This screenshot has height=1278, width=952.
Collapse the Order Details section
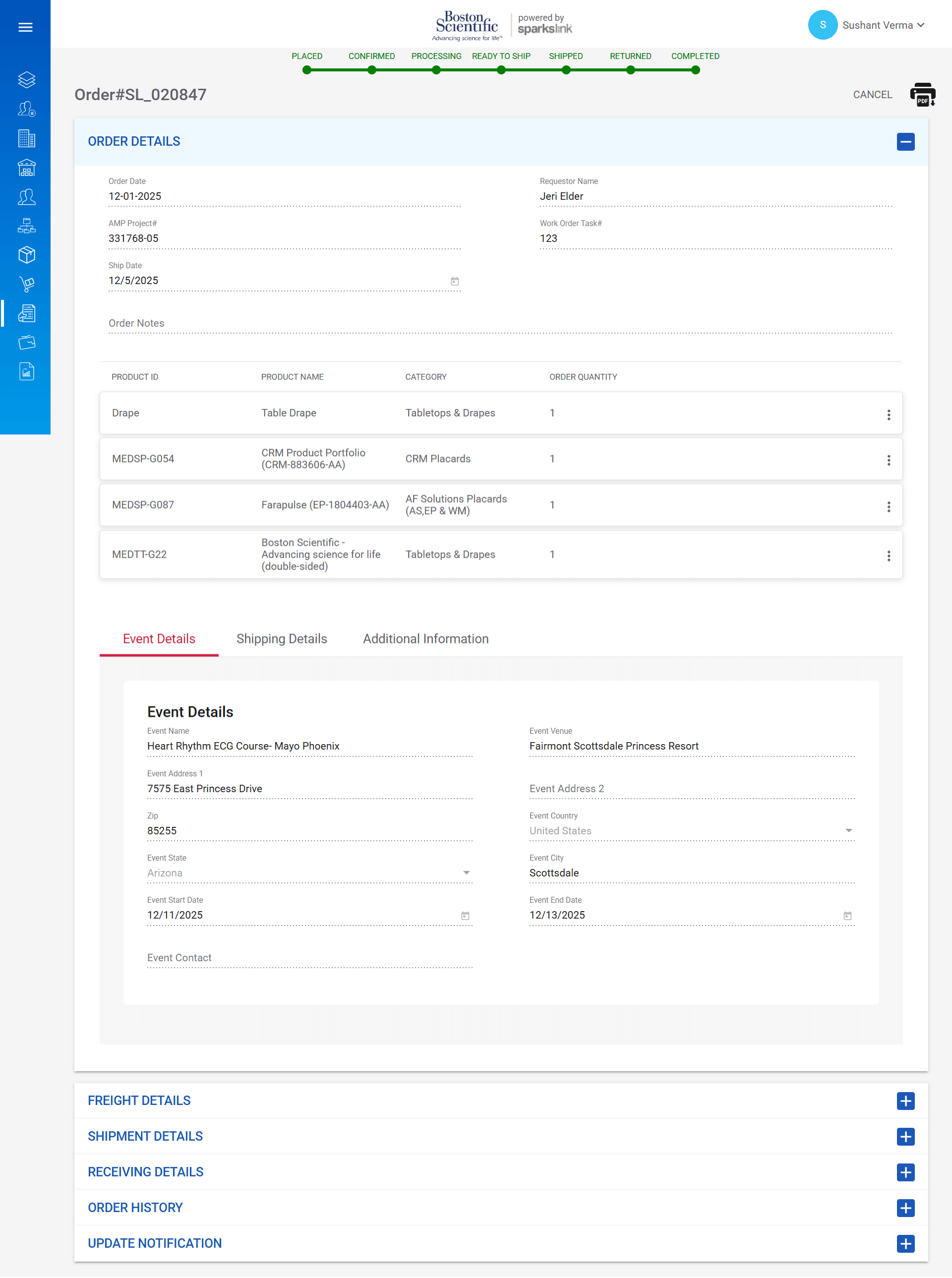click(x=905, y=142)
